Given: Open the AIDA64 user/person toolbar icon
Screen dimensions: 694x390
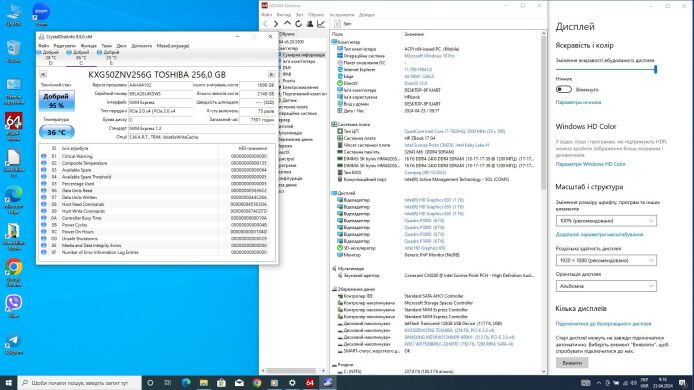Looking at the screenshot, I should pyautogui.click(x=310, y=24).
